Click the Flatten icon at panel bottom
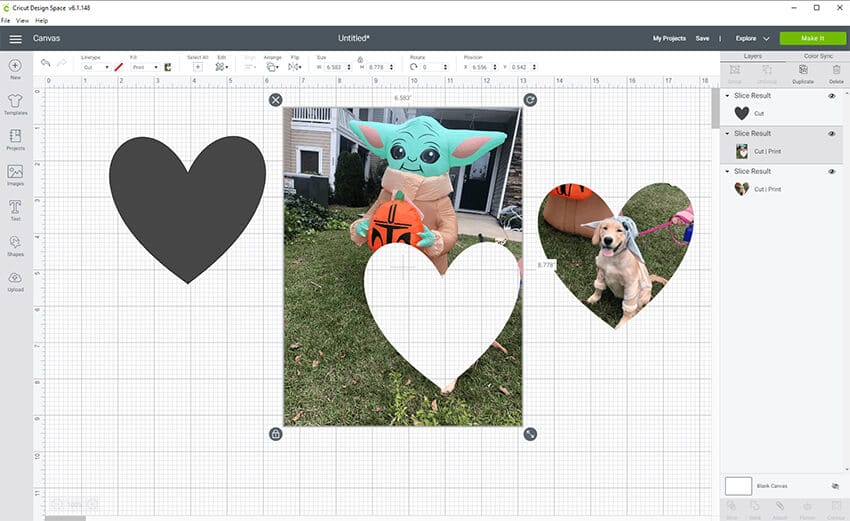Screen dimensions: 850x521 click(x=807, y=506)
